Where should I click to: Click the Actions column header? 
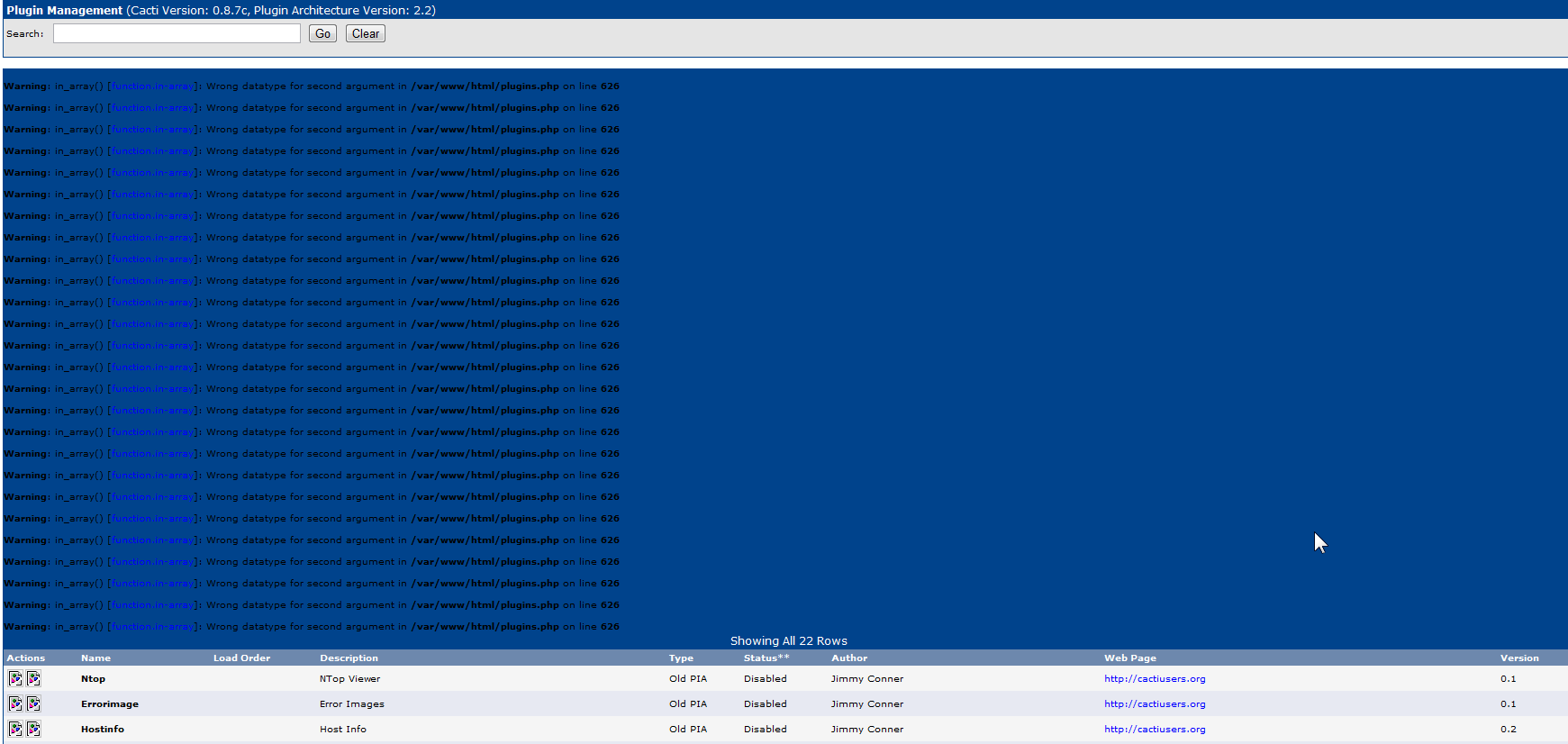26,658
